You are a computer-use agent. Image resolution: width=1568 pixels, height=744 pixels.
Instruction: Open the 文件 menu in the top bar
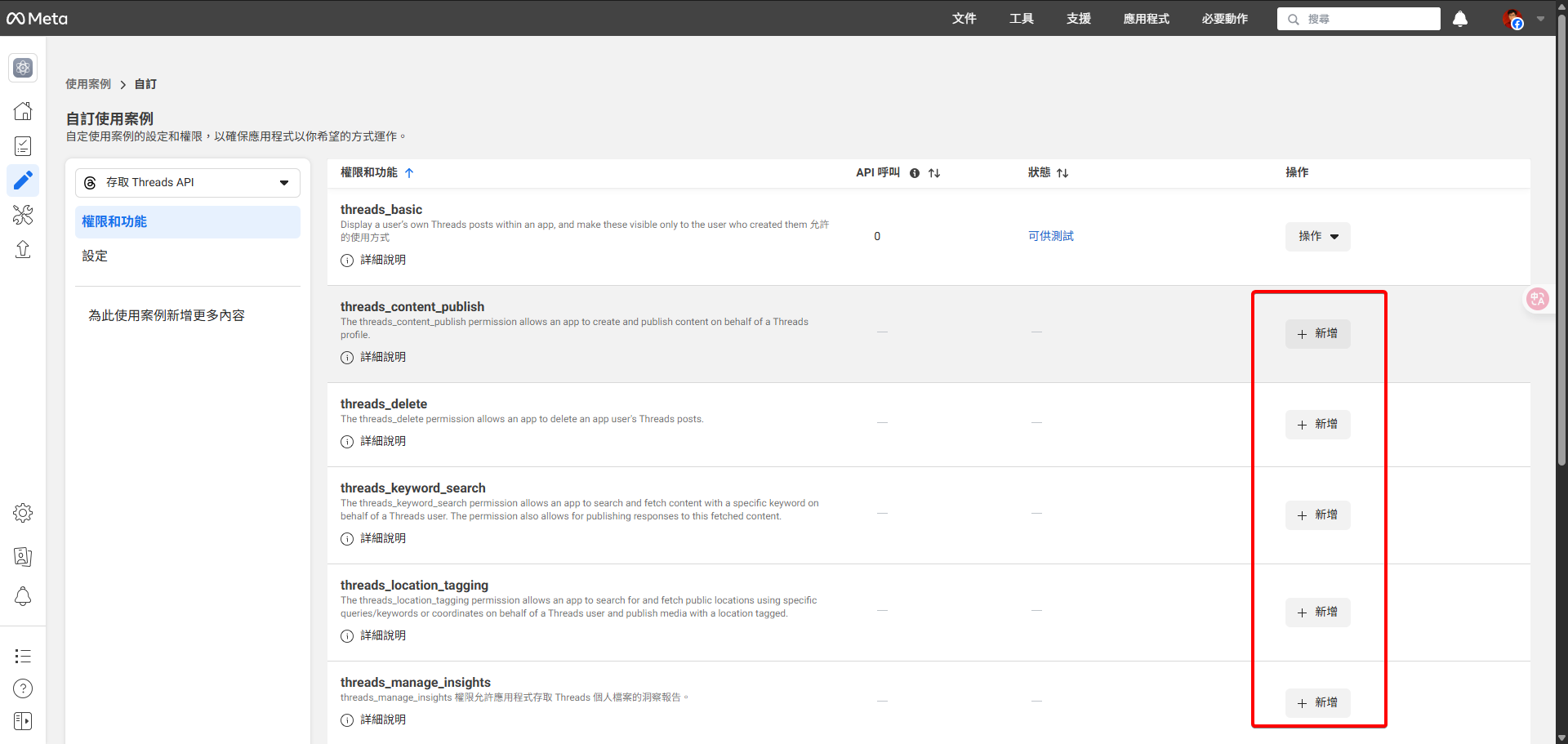[x=964, y=19]
